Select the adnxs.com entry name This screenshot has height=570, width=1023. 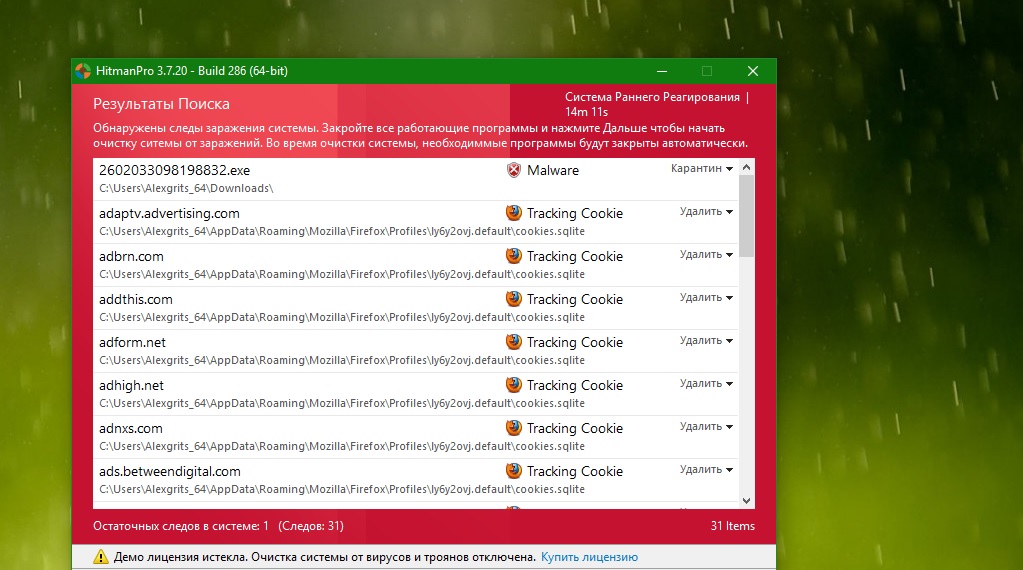(130, 428)
